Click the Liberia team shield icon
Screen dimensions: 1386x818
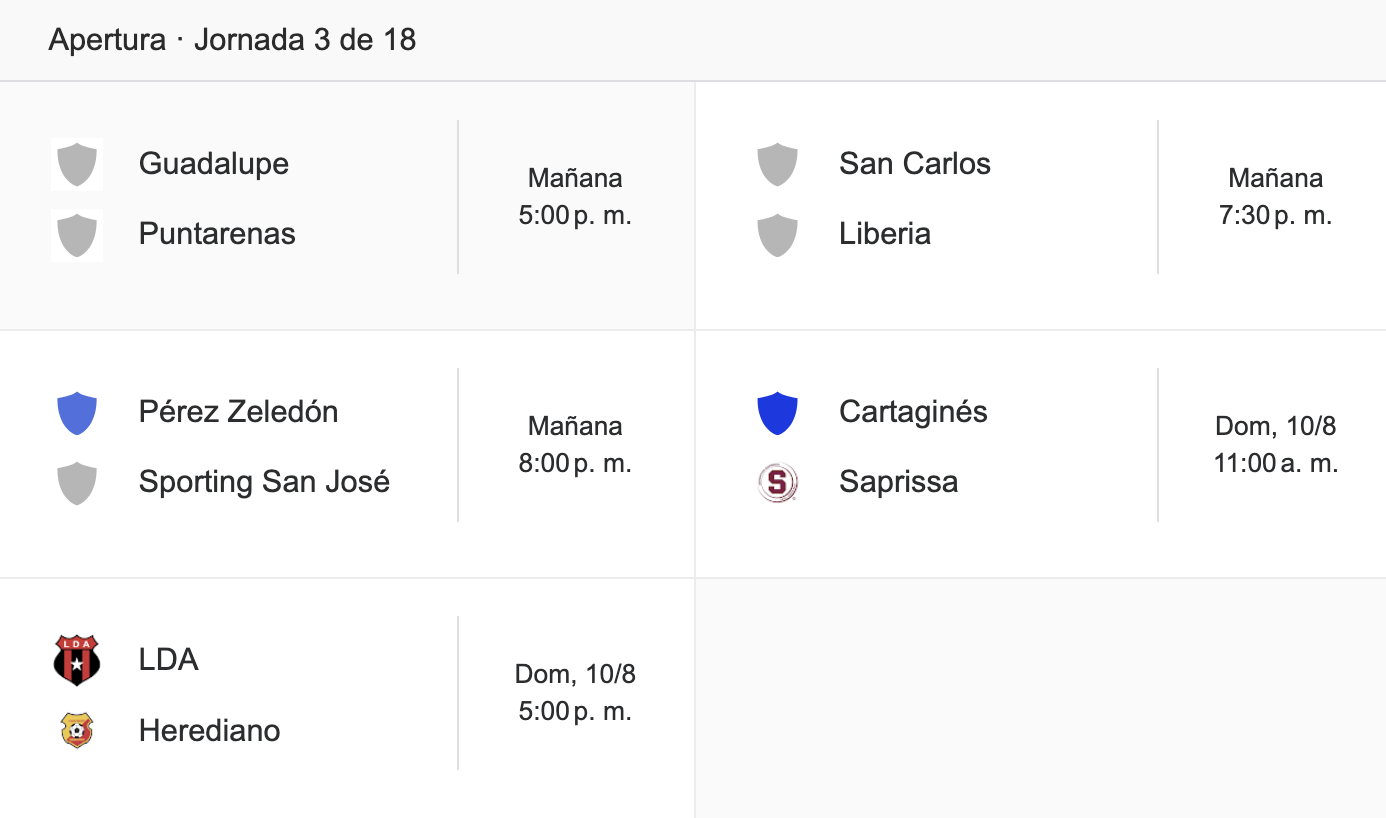777,235
